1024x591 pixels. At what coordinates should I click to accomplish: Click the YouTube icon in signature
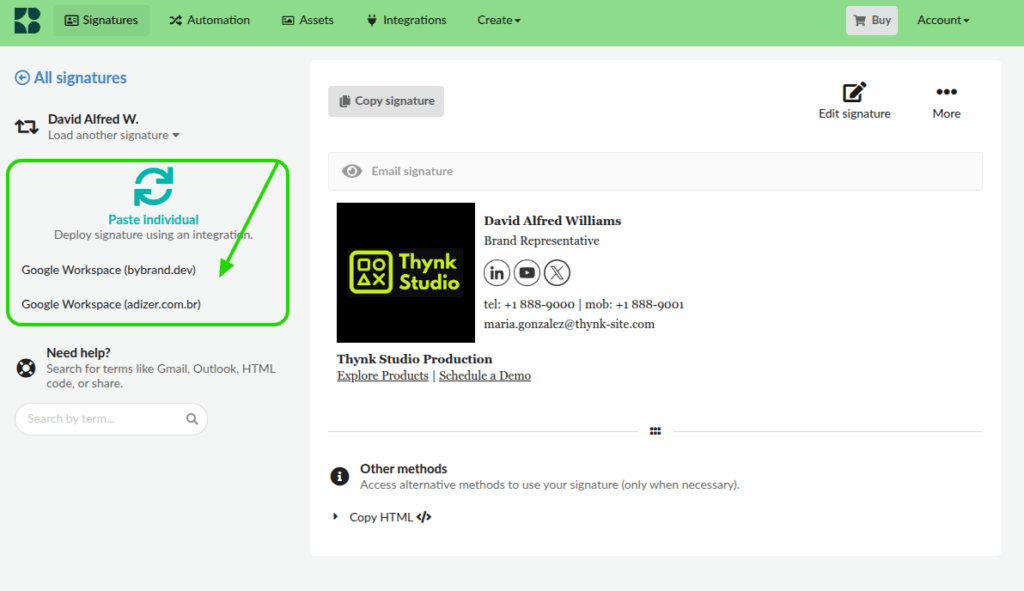pyautogui.click(x=527, y=272)
